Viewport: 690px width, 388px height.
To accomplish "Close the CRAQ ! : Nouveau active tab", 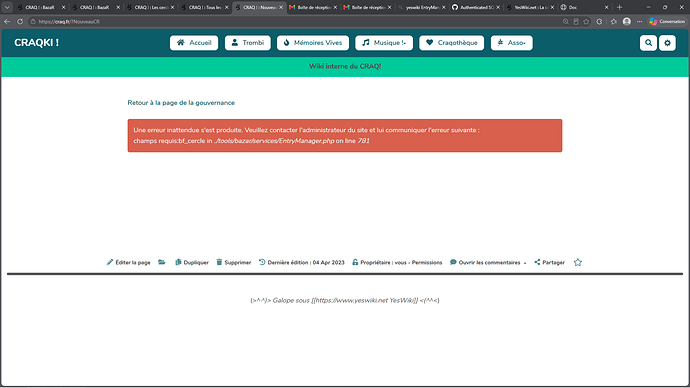I will point(281,7).
